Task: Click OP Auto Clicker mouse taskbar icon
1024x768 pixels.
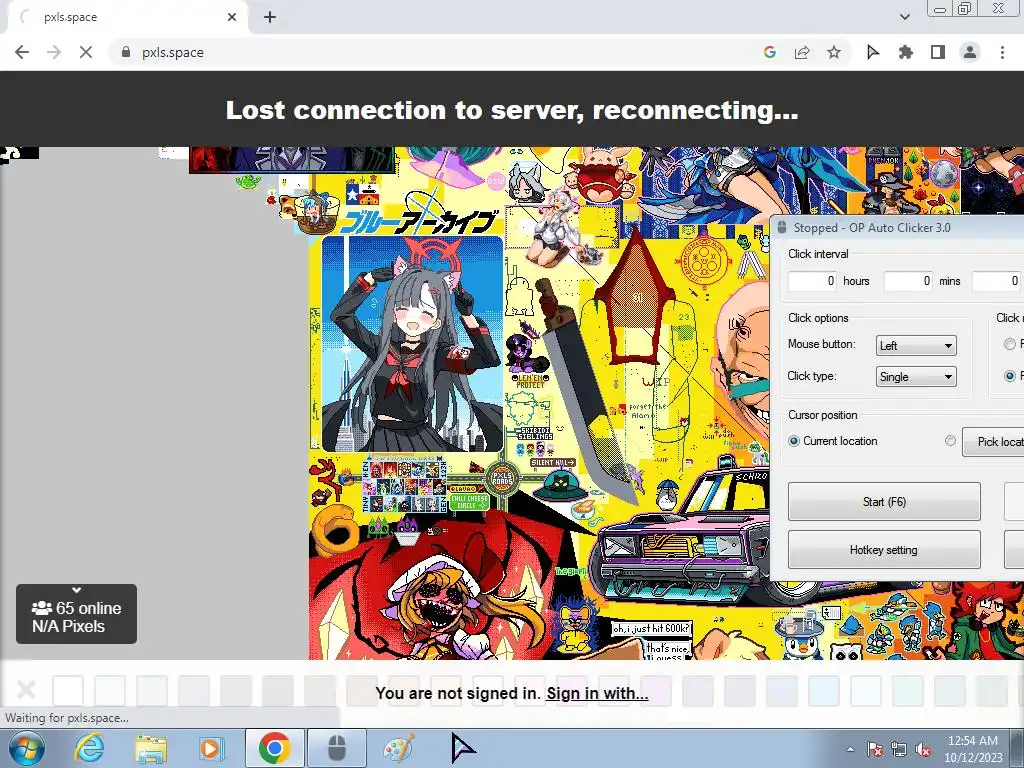Action: click(336, 748)
